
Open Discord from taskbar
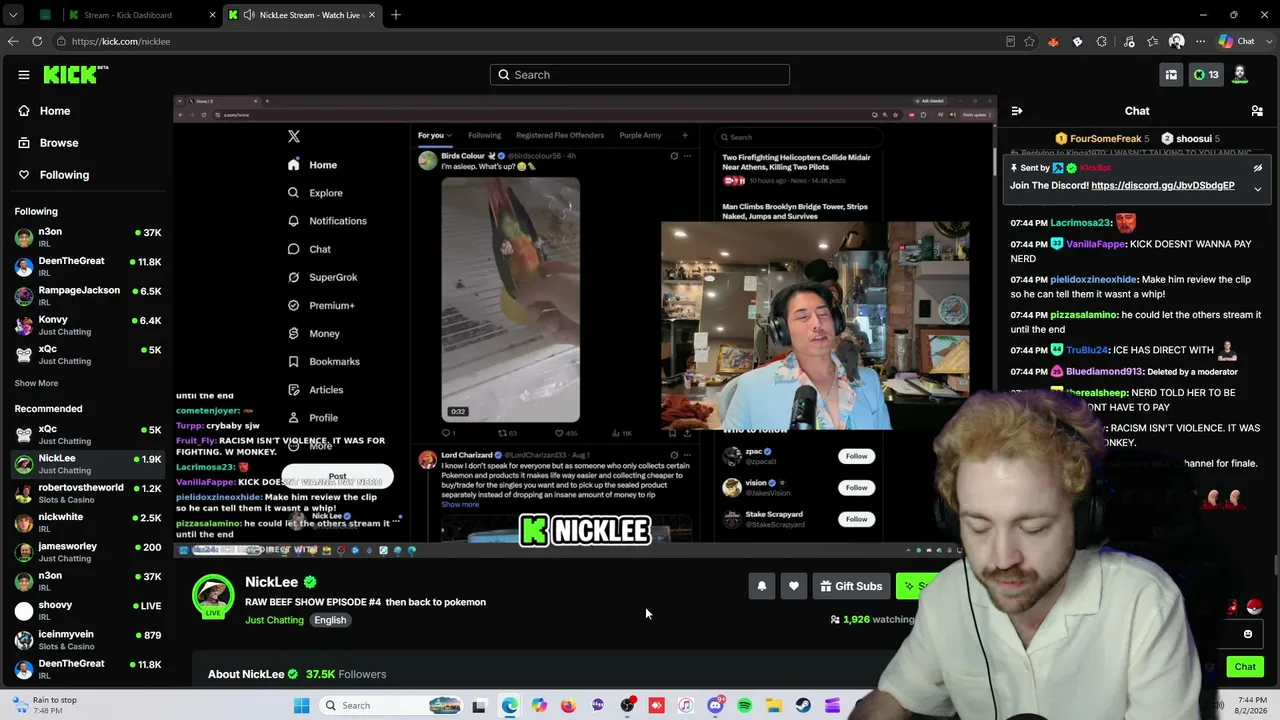point(715,706)
